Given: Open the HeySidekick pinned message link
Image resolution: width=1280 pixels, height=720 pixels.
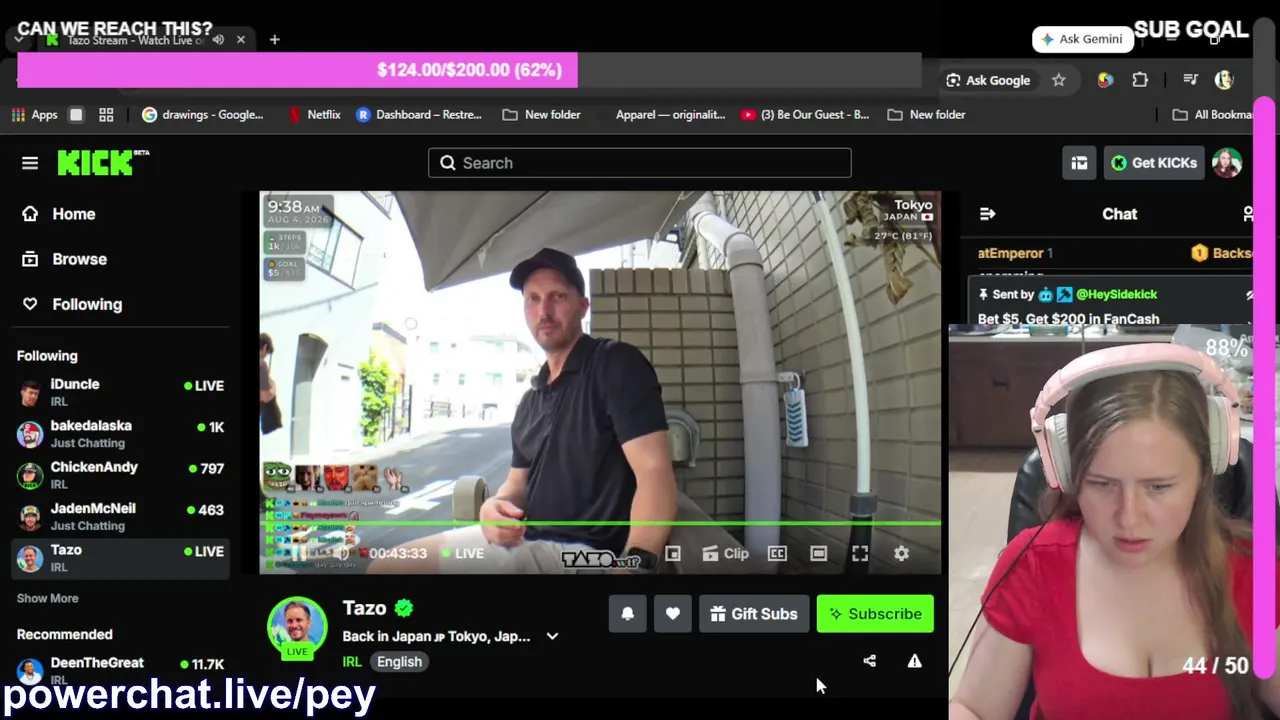Looking at the screenshot, I should tap(1116, 294).
